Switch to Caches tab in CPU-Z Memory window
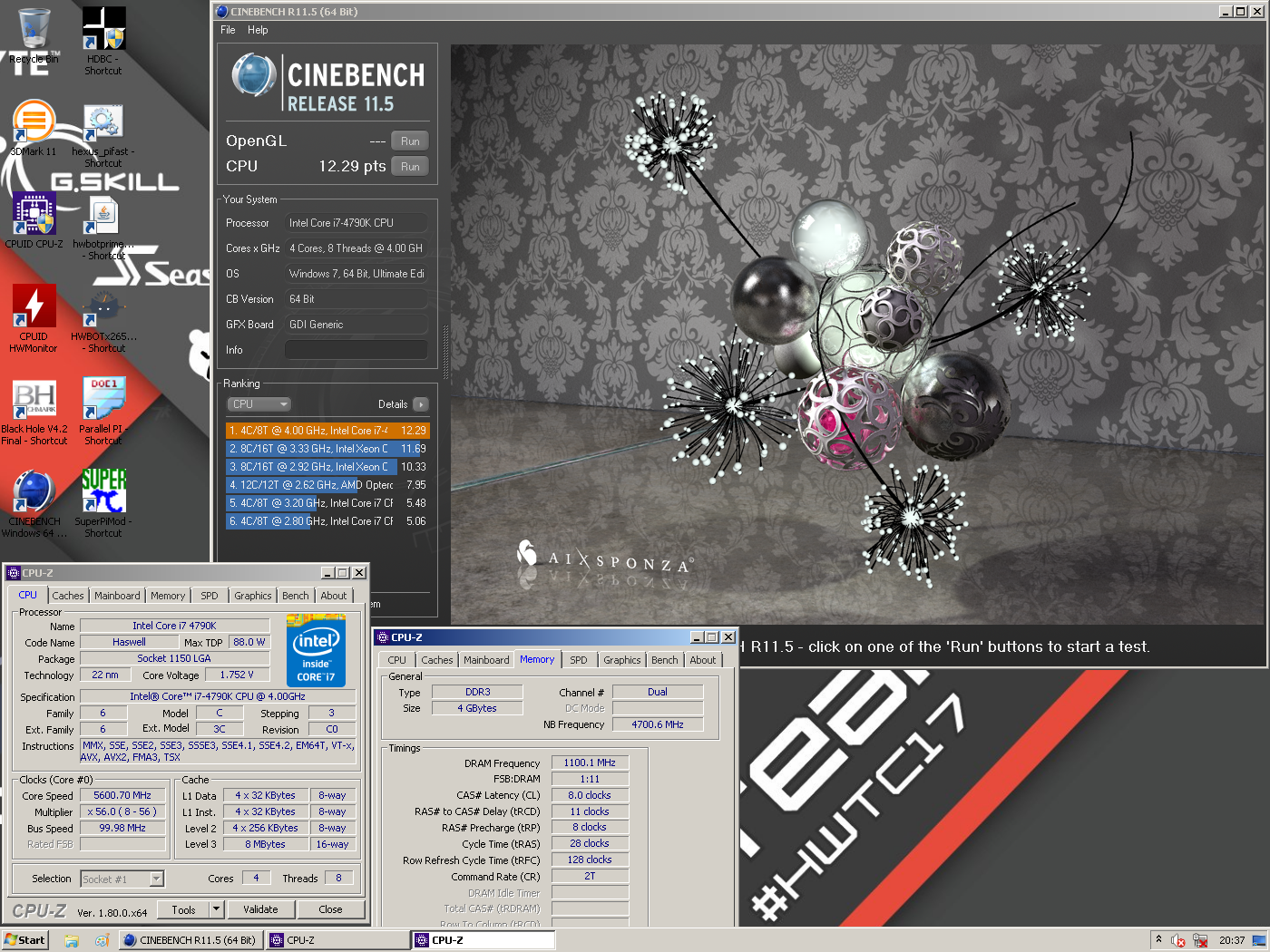This screenshot has height=952, width=1270. click(x=436, y=660)
